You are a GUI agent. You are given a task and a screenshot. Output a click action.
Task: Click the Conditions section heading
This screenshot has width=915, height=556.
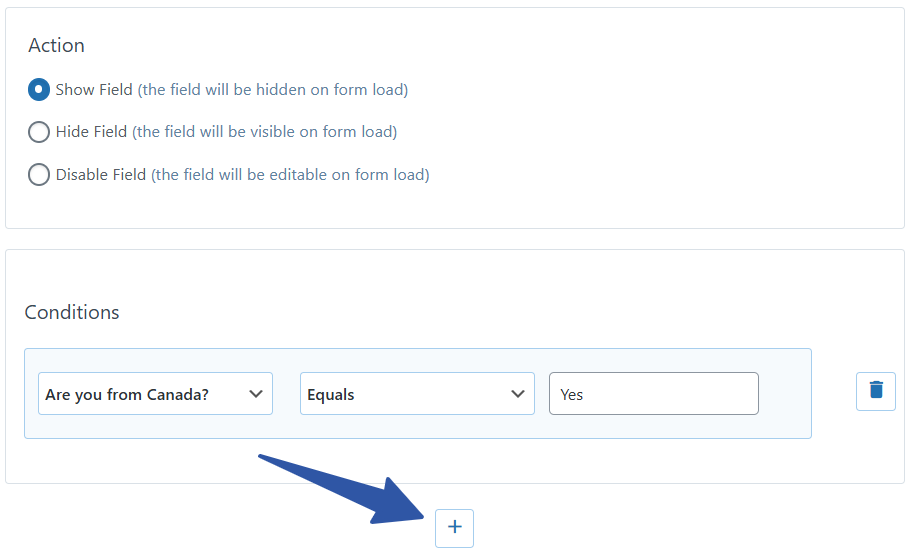pos(72,312)
